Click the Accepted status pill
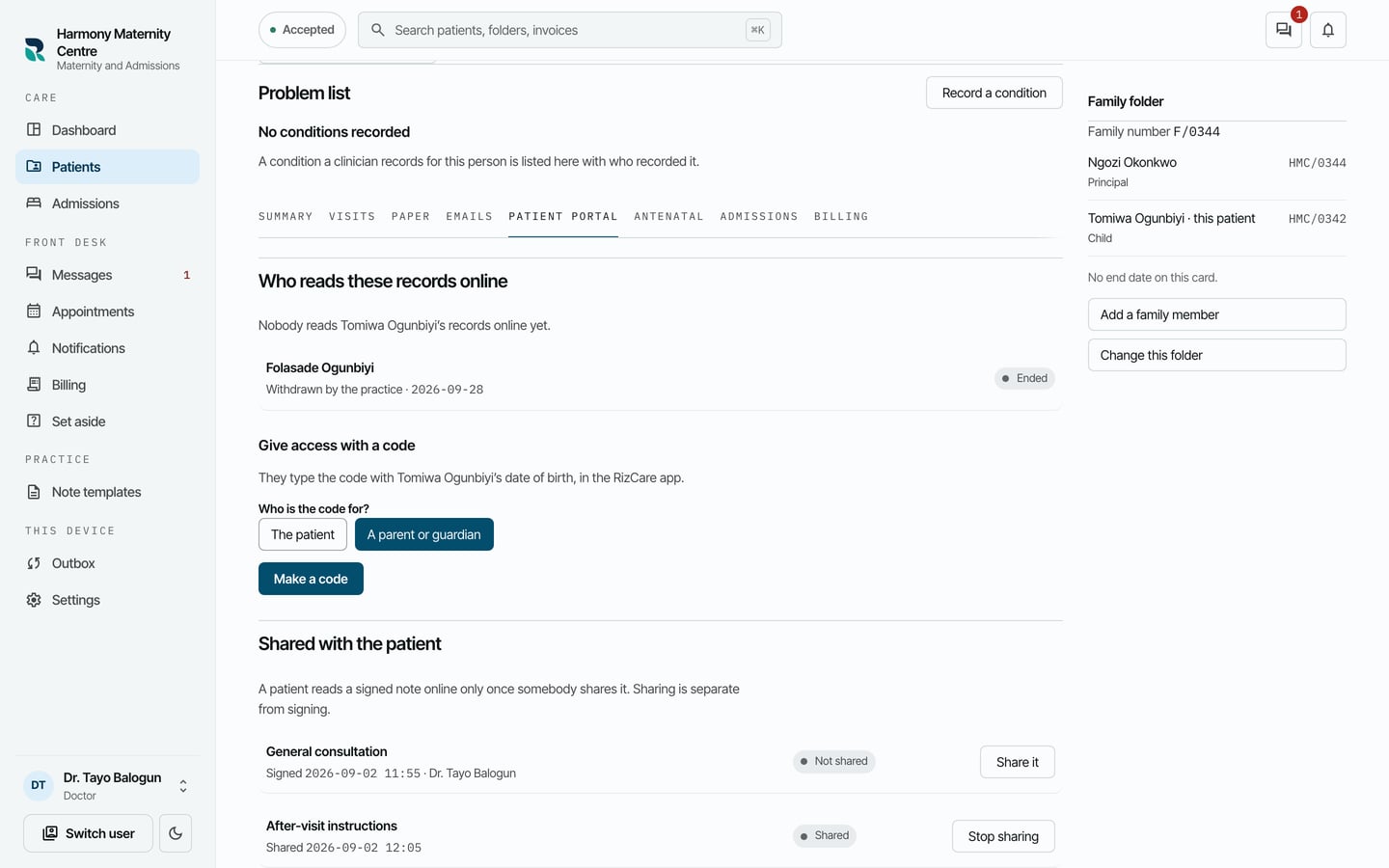Screen dimensions: 1389x868 click(302, 30)
